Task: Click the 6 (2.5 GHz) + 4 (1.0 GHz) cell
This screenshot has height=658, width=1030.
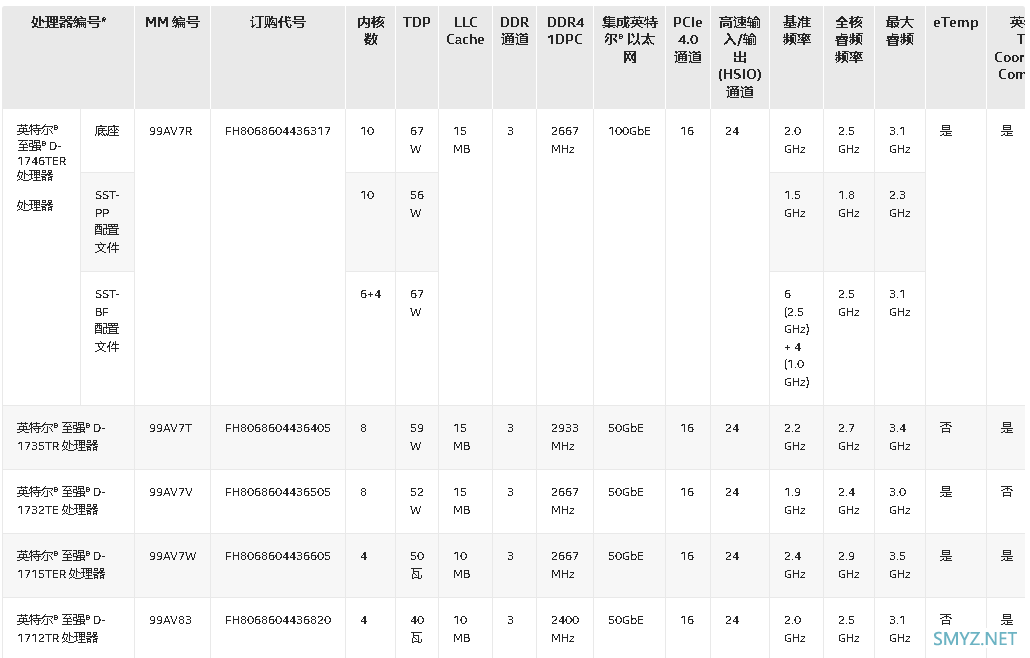Action: [796, 338]
